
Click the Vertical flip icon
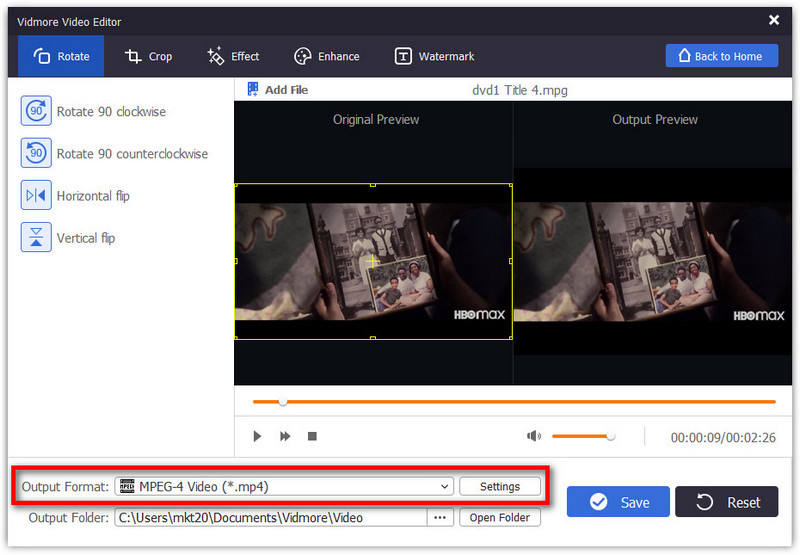click(36, 237)
